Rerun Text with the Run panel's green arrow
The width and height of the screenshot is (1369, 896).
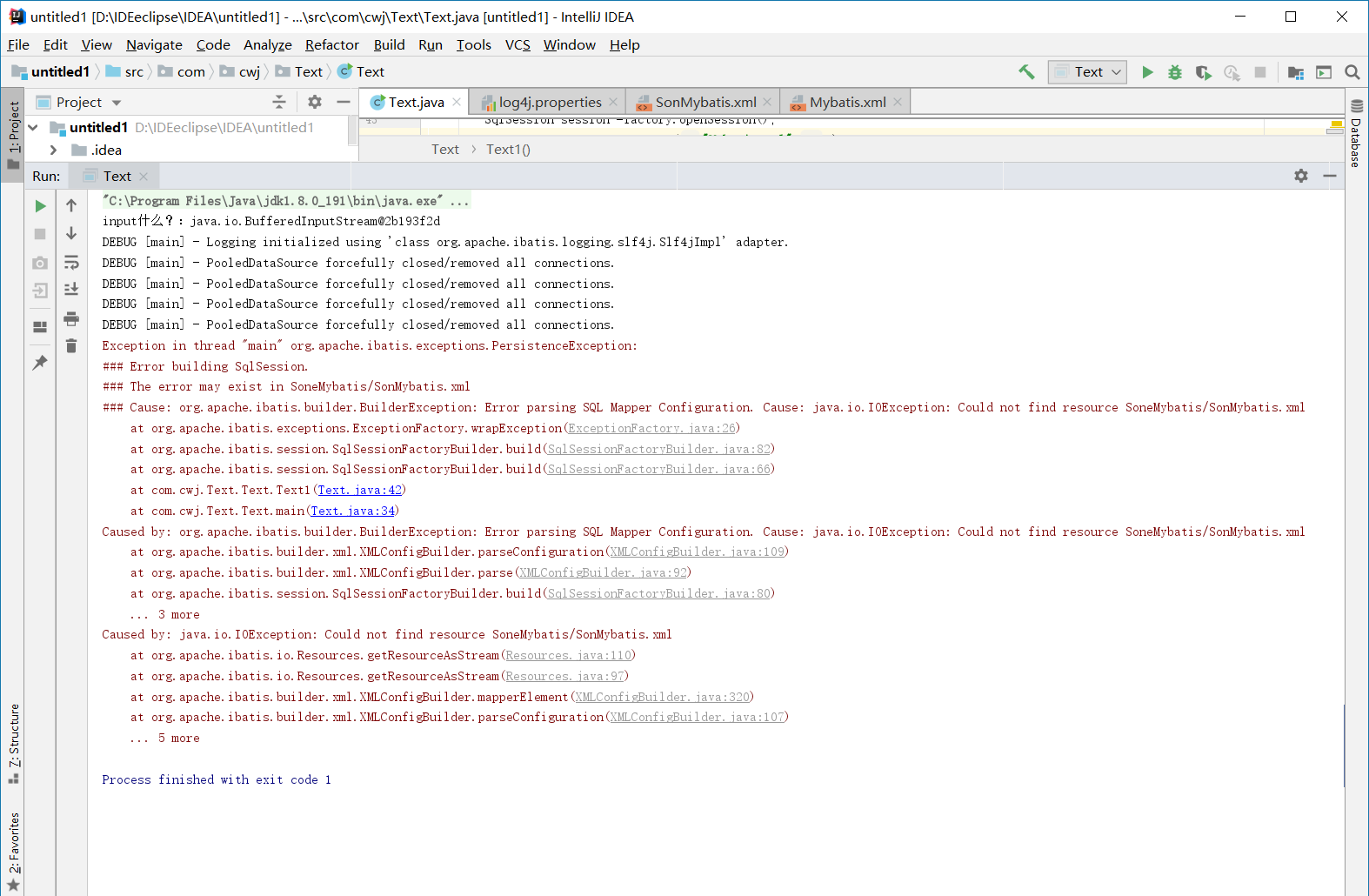[40, 206]
